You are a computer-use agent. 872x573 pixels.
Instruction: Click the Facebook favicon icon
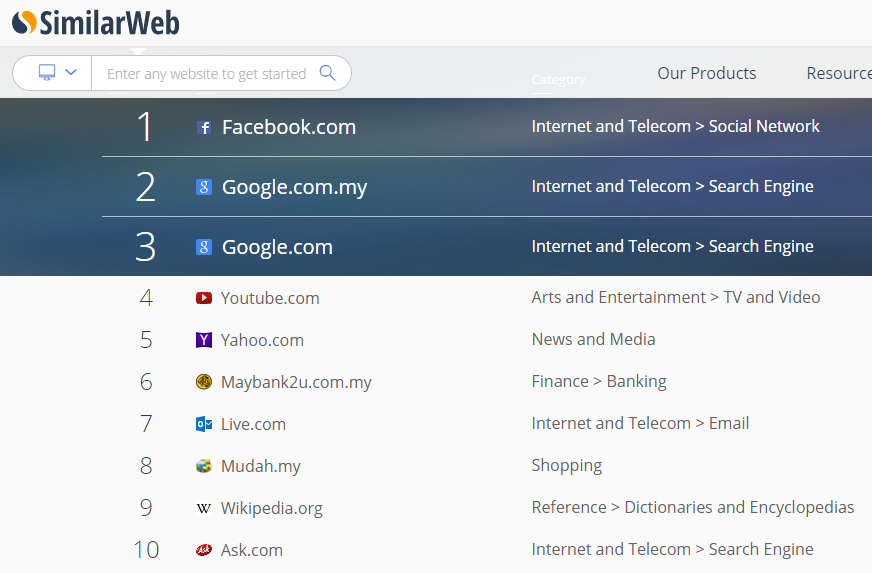click(x=204, y=127)
